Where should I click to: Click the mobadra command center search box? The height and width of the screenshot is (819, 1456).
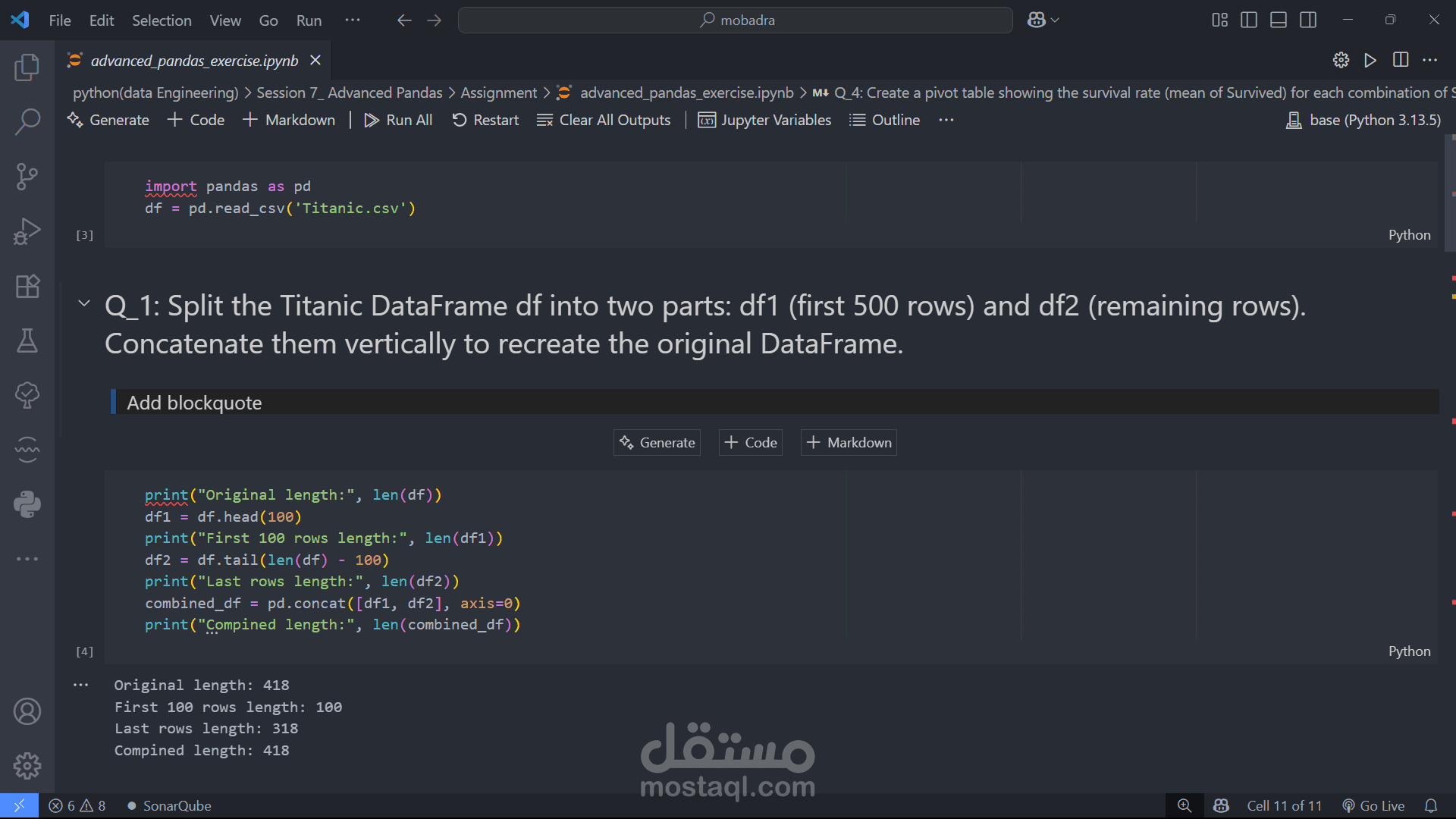point(735,20)
